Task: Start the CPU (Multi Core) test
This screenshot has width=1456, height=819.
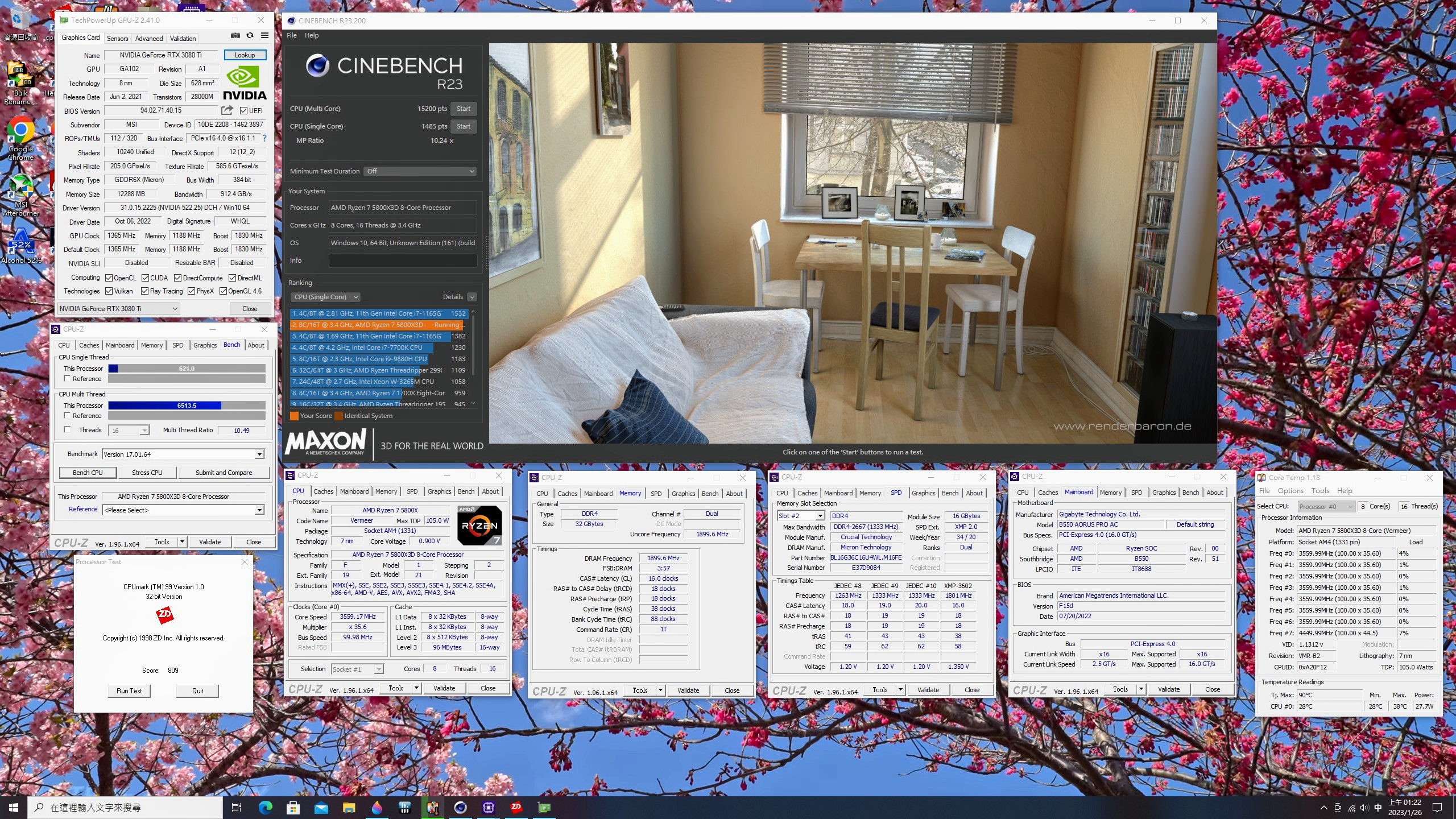Action: coord(464,109)
